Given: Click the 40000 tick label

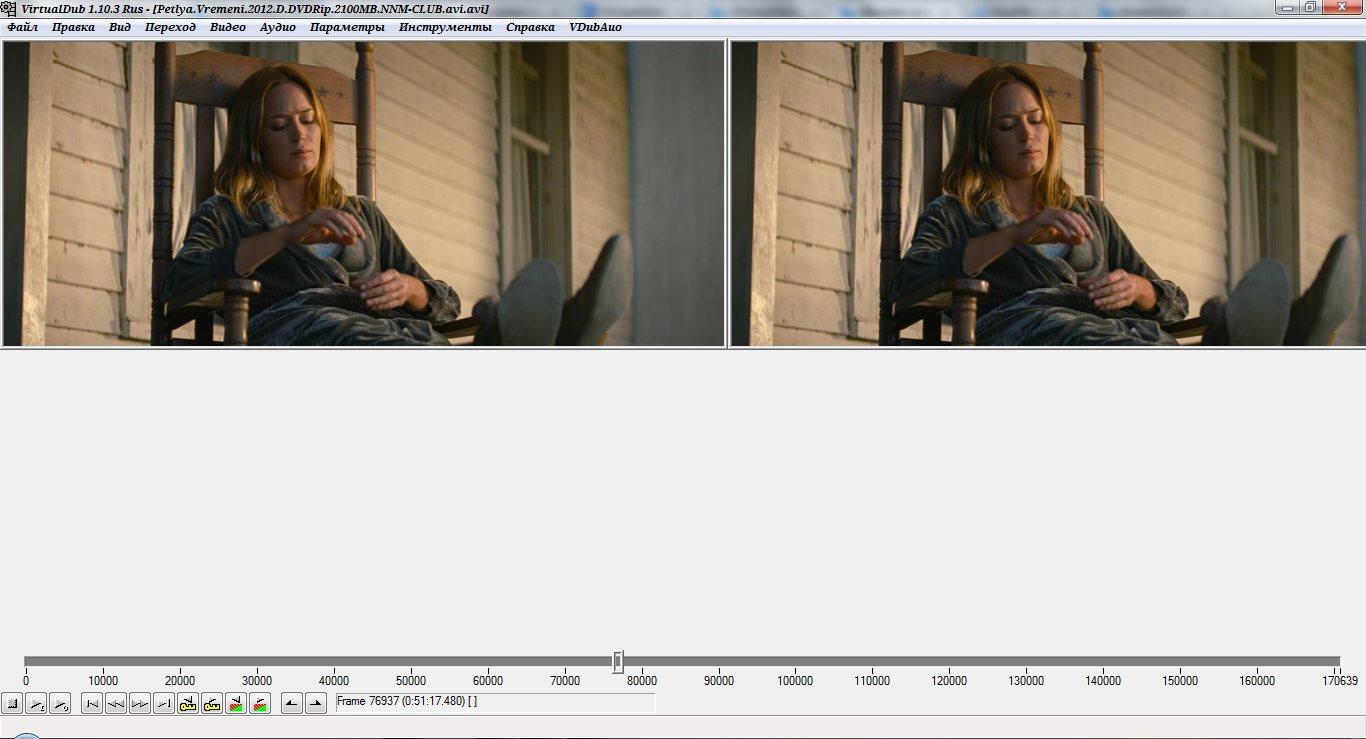Looking at the screenshot, I should (x=334, y=681).
